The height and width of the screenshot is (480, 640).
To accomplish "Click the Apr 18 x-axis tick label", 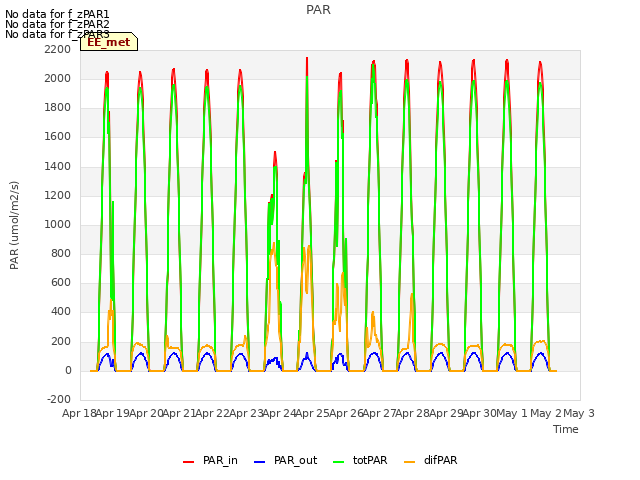I will (79, 413).
